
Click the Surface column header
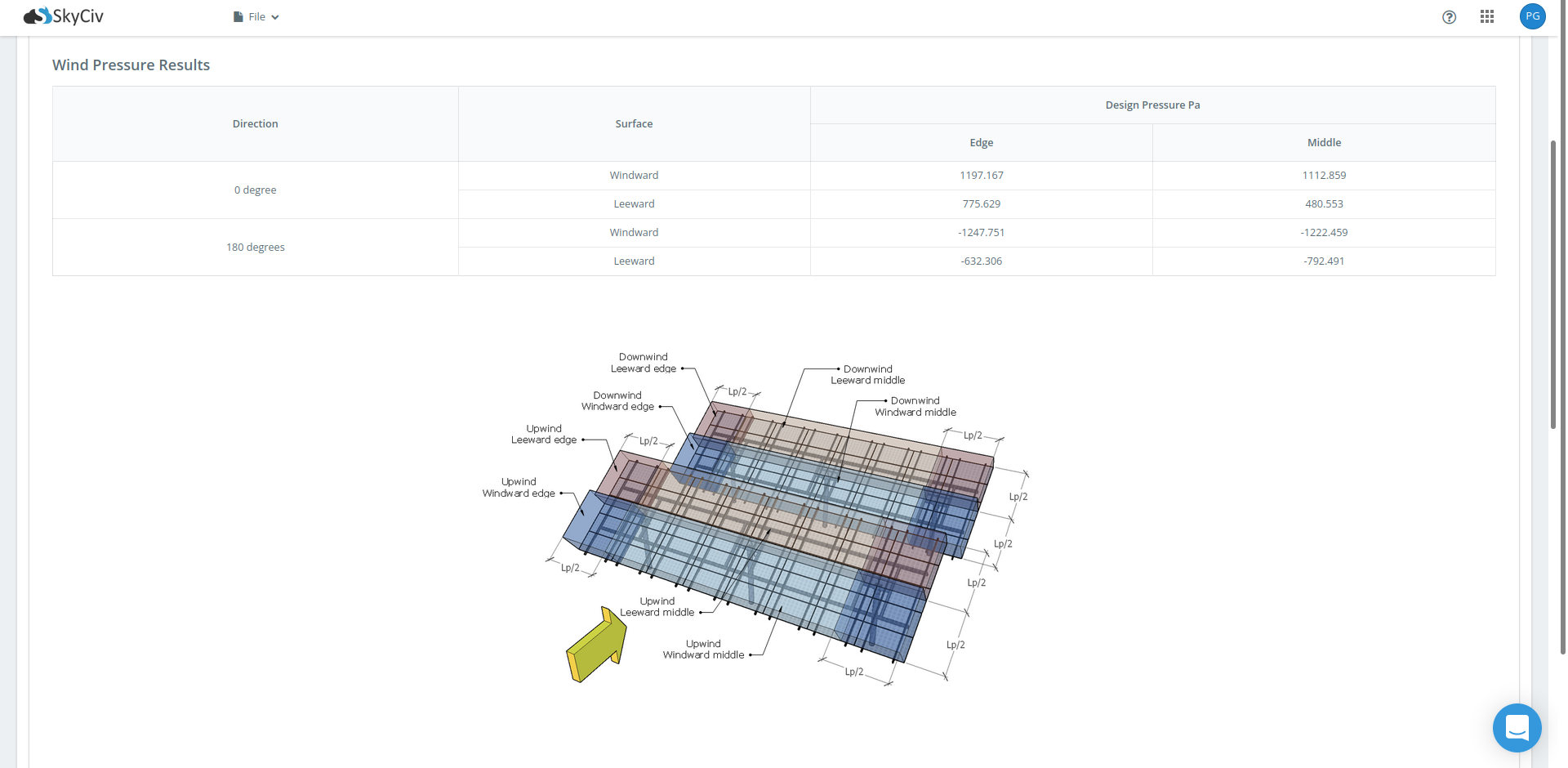[634, 124]
